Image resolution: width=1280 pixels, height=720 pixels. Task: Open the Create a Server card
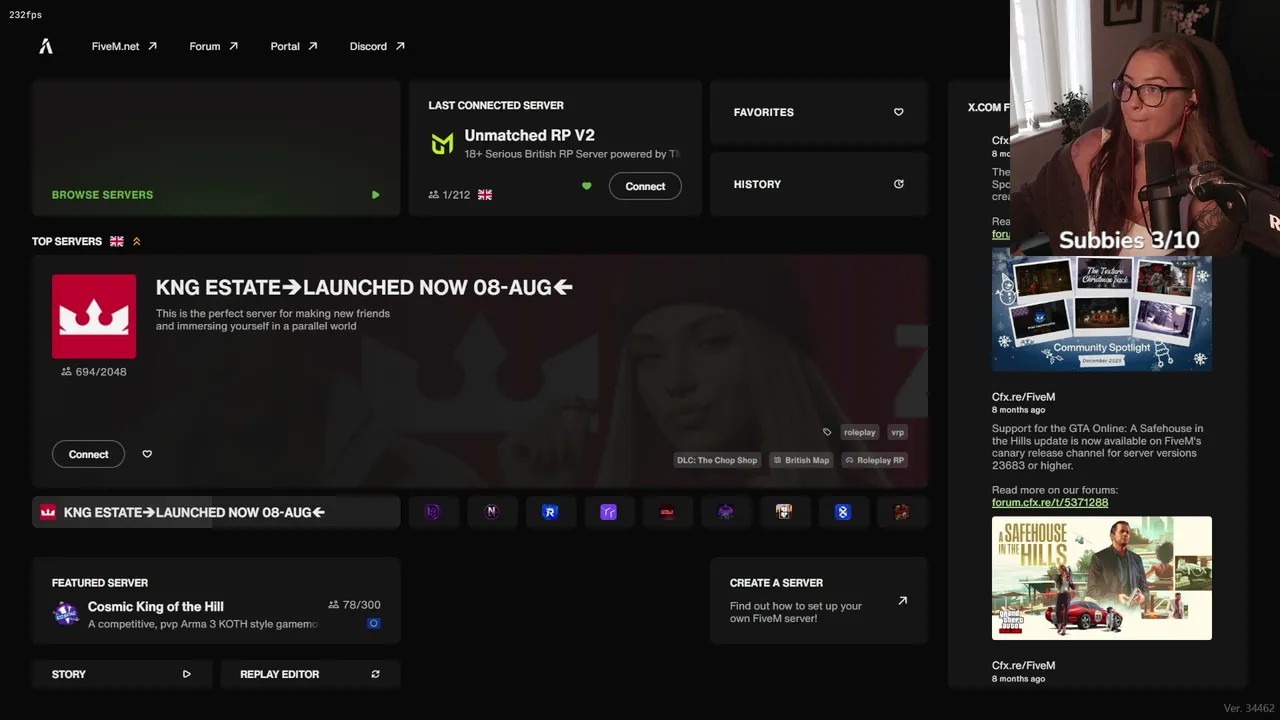pyautogui.click(x=819, y=601)
